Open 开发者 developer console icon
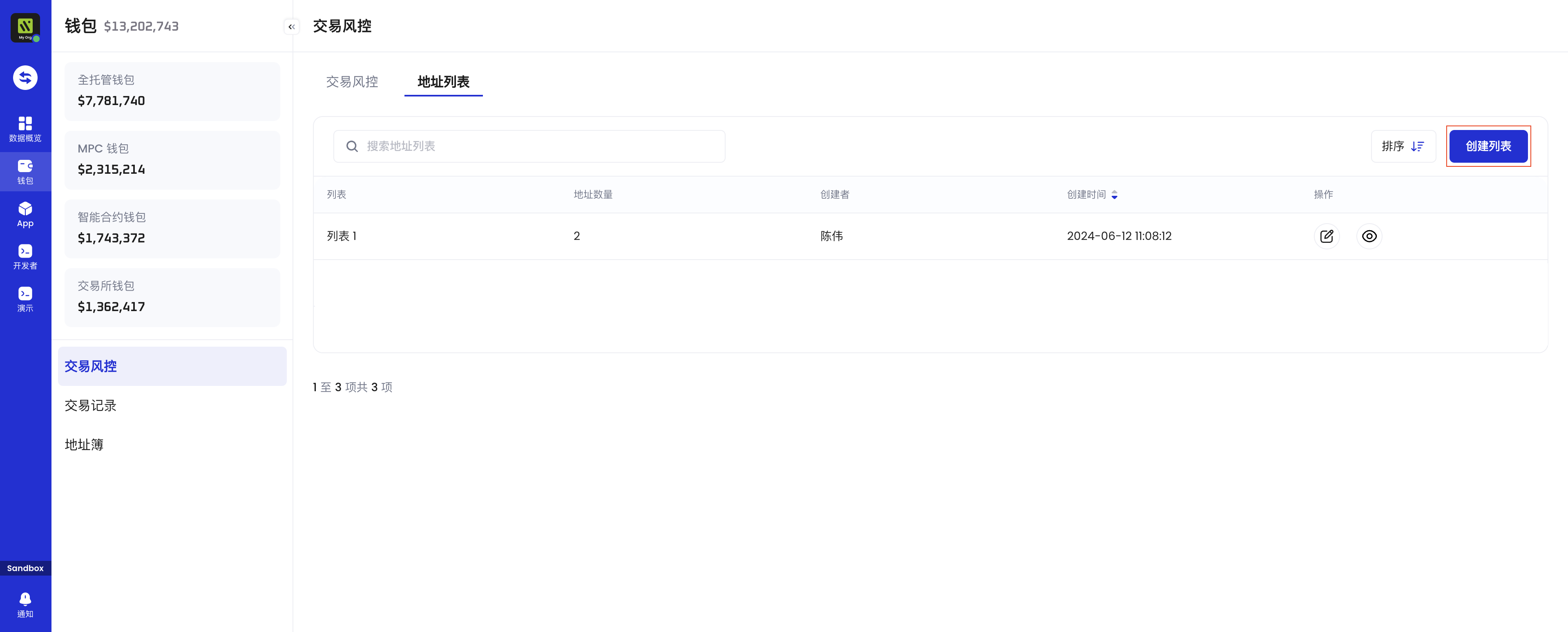Viewport: 1568px width, 632px height. click(25, 257)
